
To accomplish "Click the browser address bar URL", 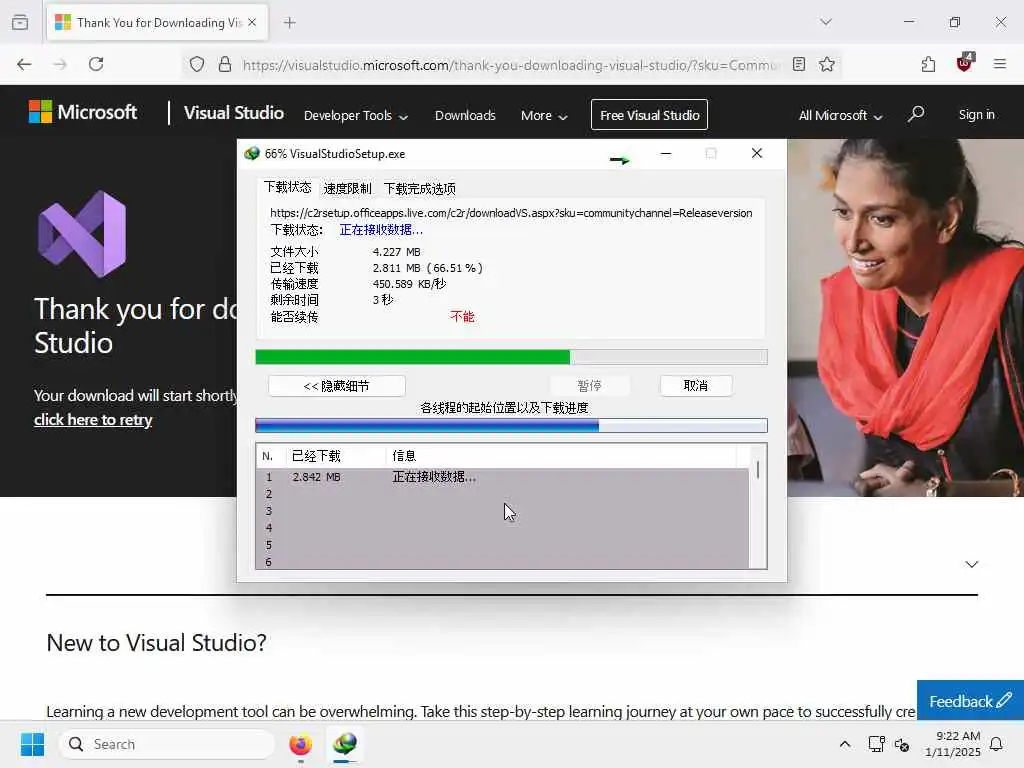I will pyautogui.click(x=511, y=65).
